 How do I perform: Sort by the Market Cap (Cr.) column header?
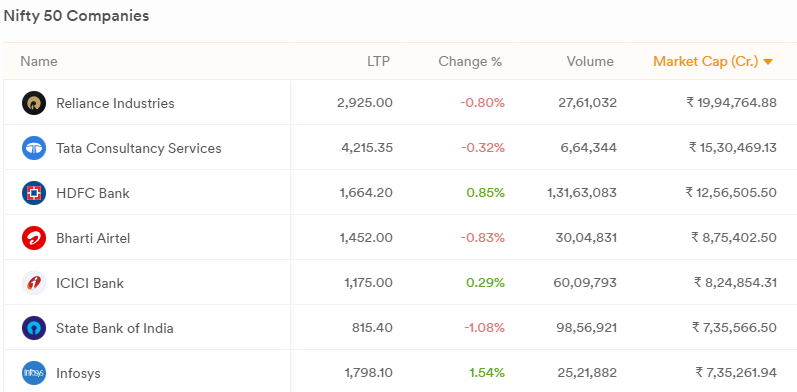(706, 62)
